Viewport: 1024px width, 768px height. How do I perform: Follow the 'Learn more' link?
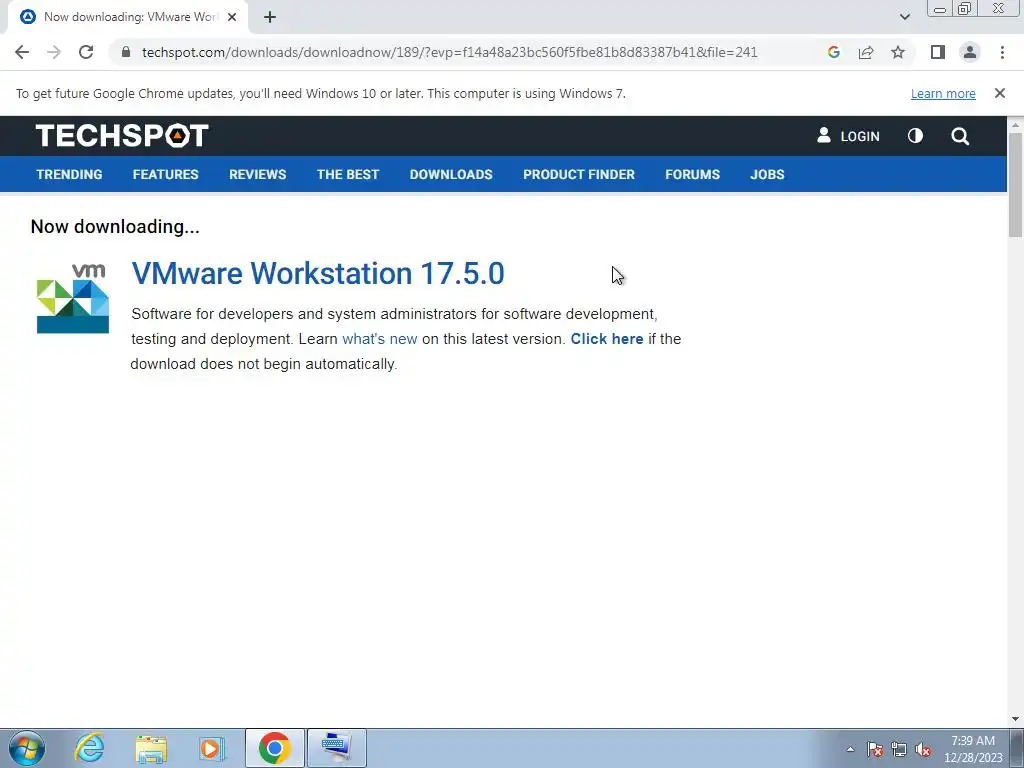click(x=943, y=93)
